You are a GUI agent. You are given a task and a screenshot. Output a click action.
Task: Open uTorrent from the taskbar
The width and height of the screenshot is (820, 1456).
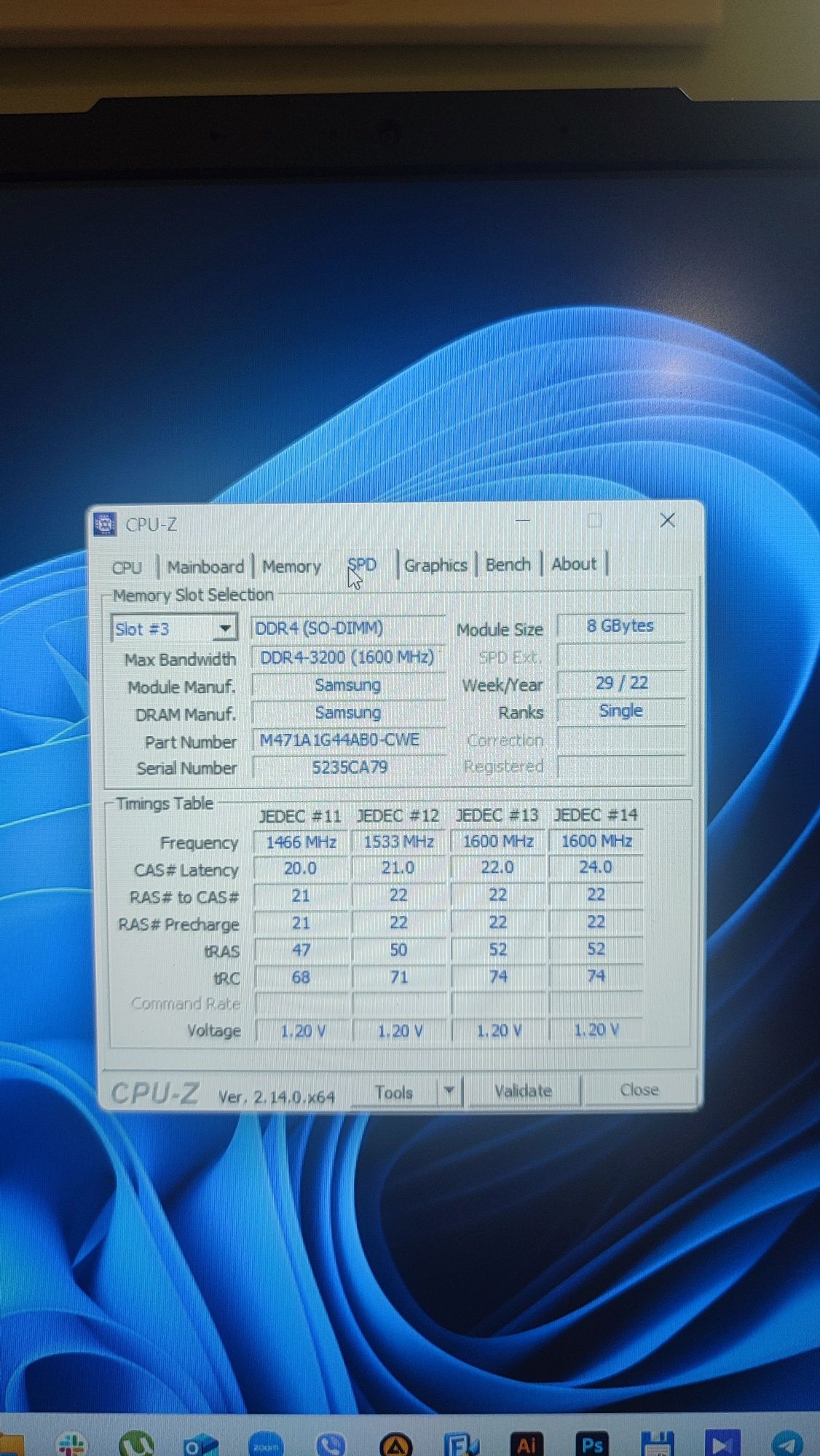[135, 1443]
